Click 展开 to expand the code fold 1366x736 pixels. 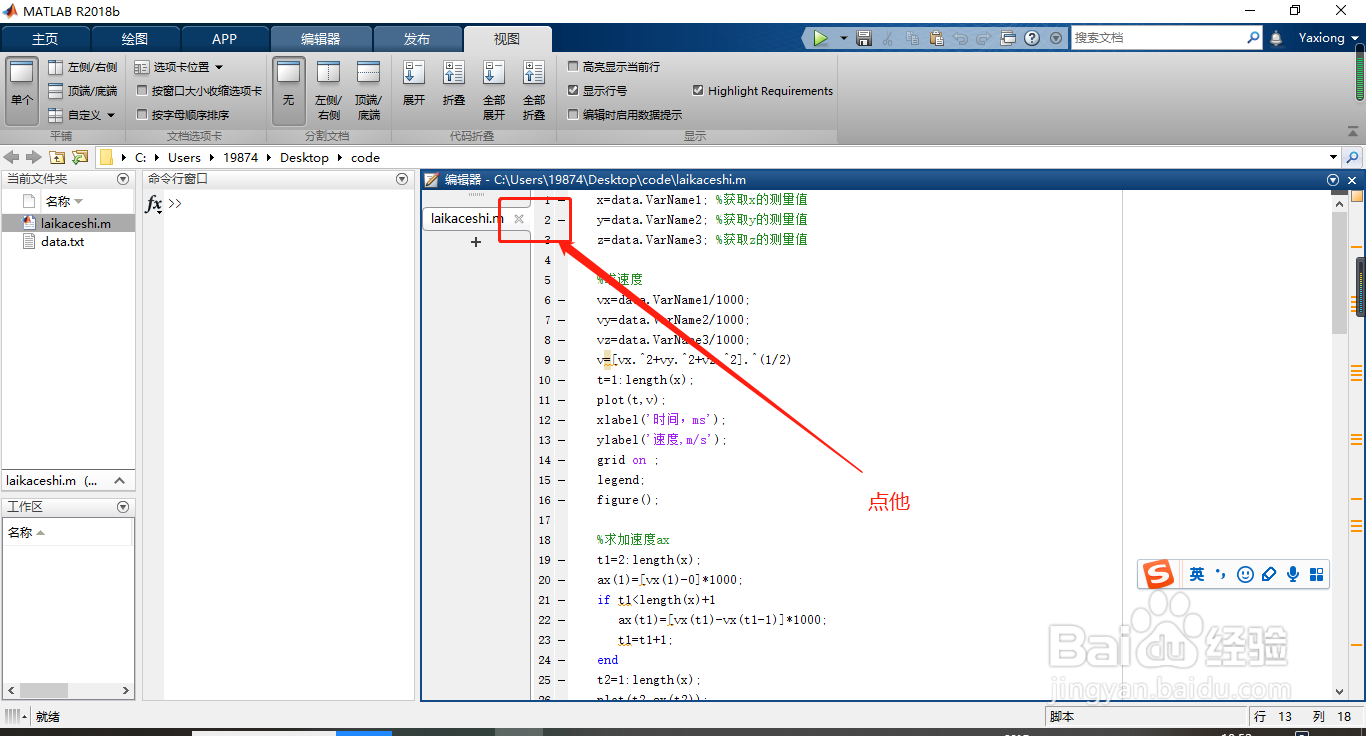(414, 84)
